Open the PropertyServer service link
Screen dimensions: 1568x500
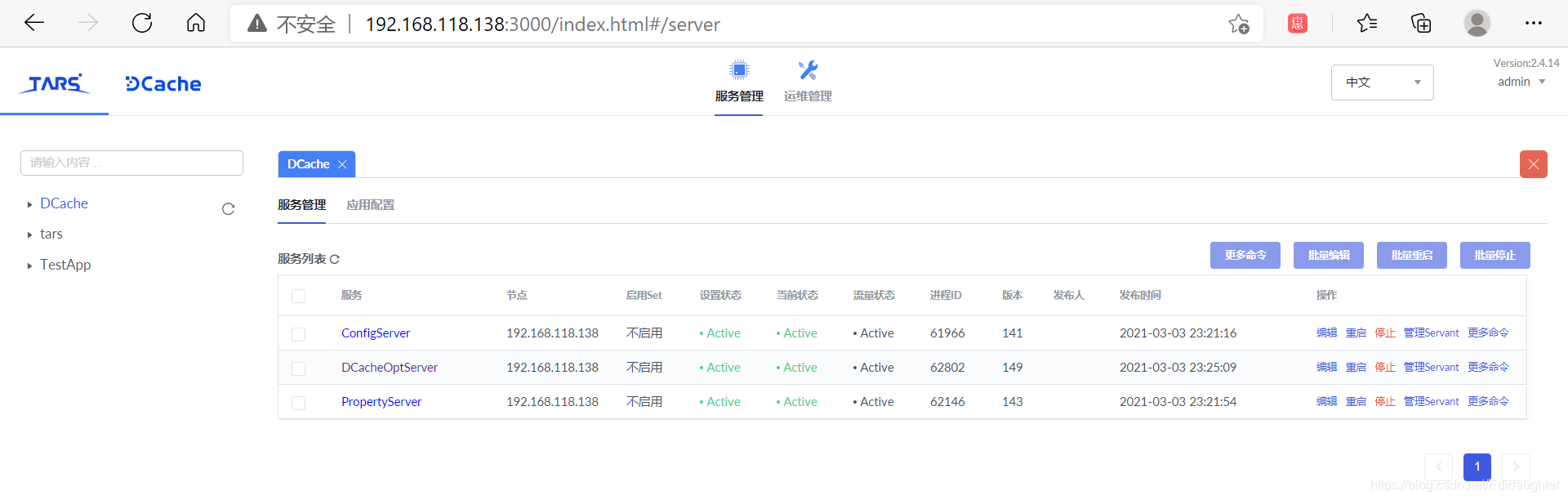click(381, 402)
